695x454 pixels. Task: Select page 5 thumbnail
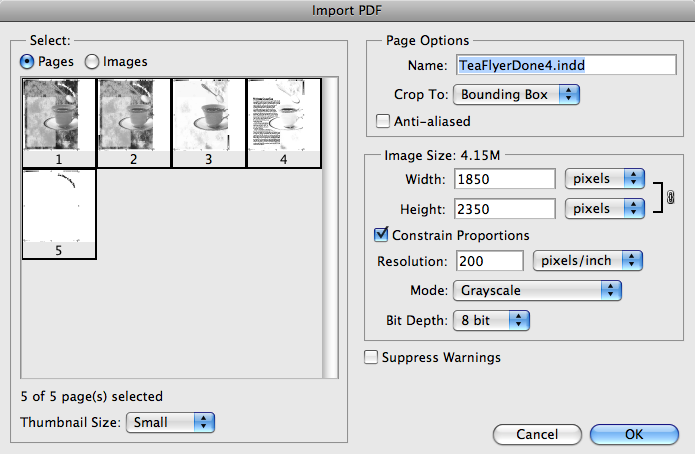point(59,214)
